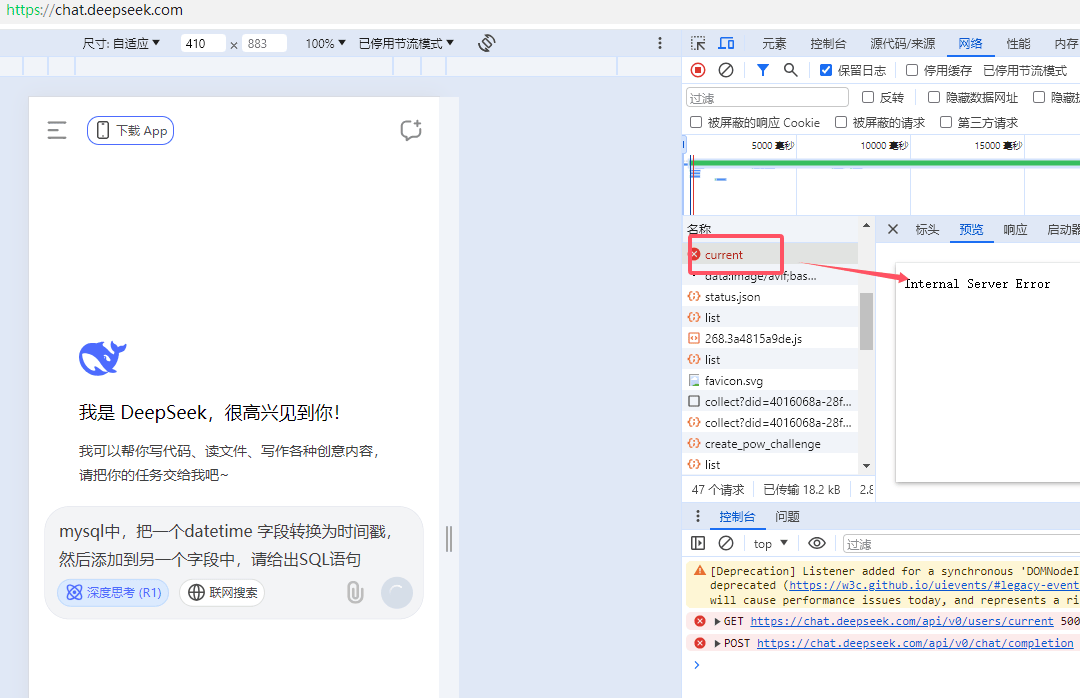Click the red record network log button
This screenshot has height=698, width=1080.
[x=698, y=70]
